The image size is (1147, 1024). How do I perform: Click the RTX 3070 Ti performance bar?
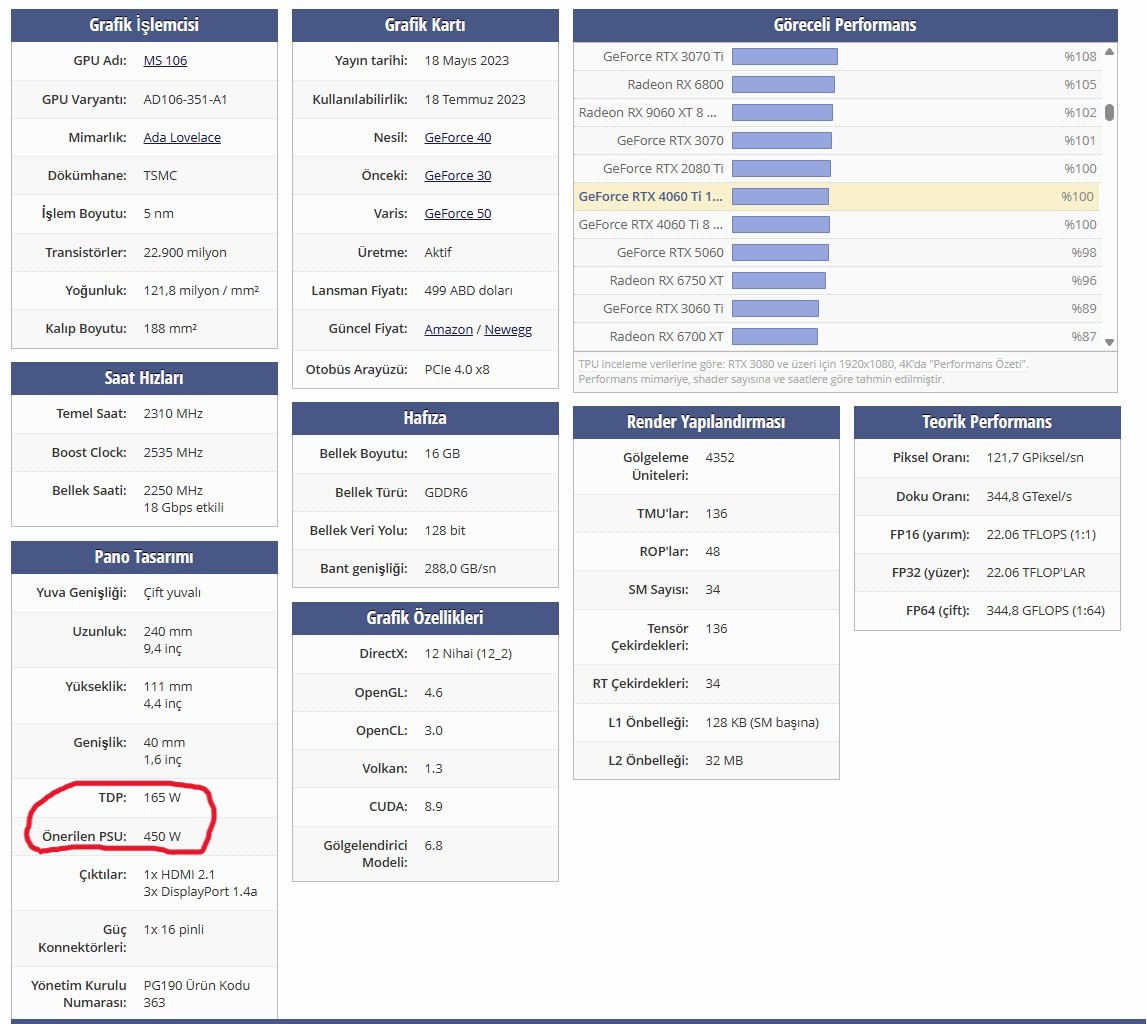[785, 56]
